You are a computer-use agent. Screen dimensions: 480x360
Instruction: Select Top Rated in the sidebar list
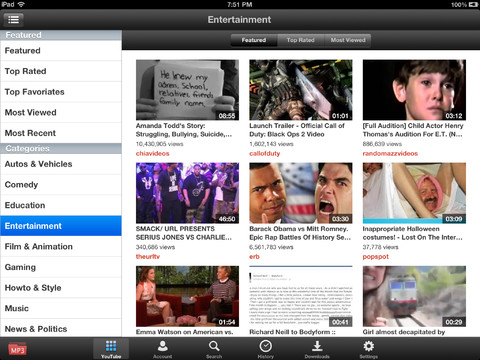pos(61,71)
